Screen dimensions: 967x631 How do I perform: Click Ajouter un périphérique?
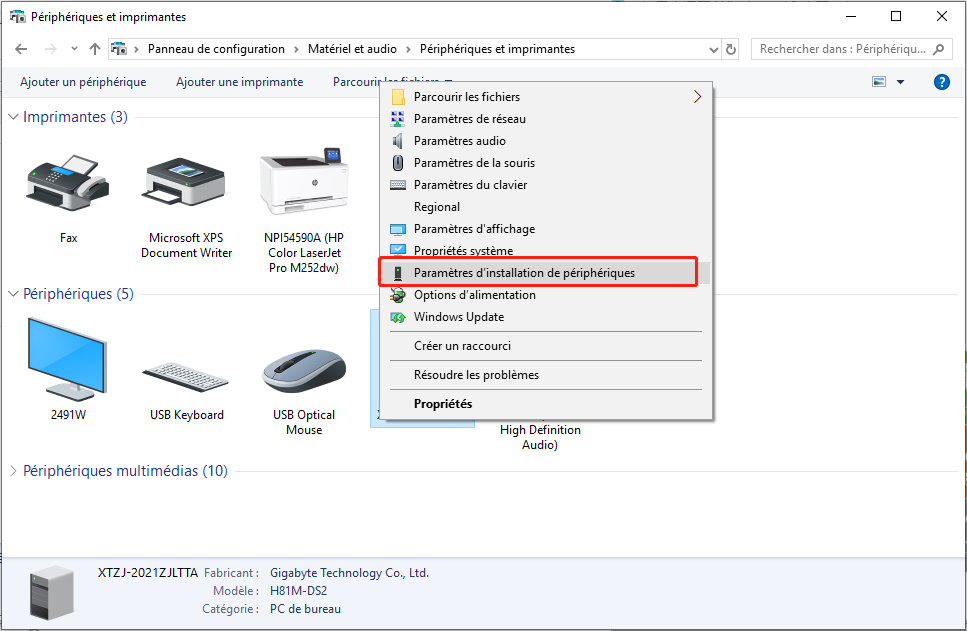coord(83,82)
